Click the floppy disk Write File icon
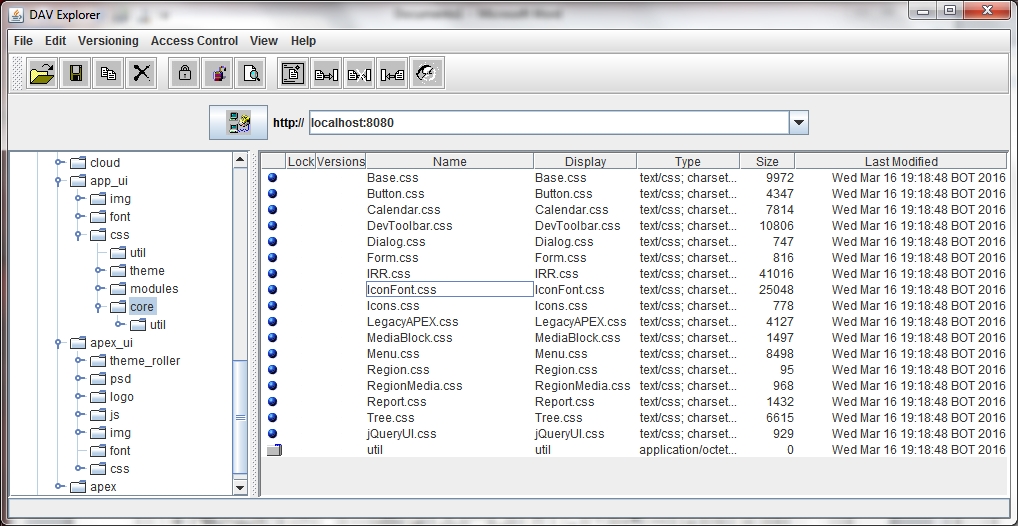Screen dimensions: 1018x526 click(x=75, y=73)
